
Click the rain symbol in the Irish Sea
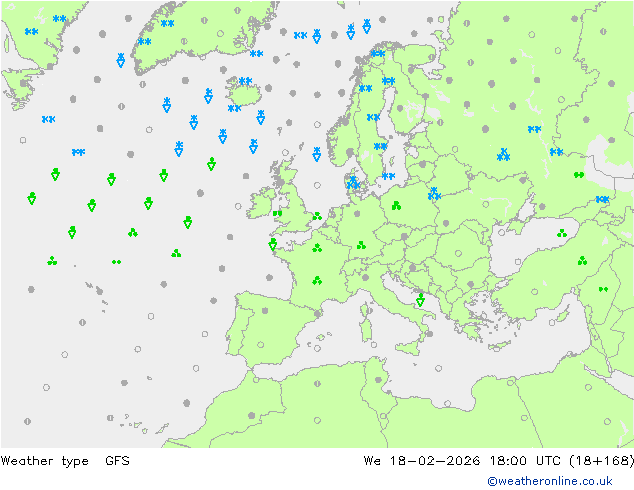click(277, 213)
